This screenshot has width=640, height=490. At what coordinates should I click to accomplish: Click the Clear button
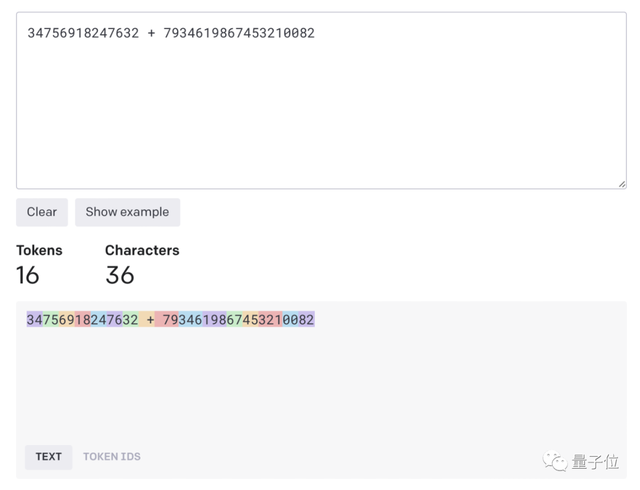coord(42,212)
